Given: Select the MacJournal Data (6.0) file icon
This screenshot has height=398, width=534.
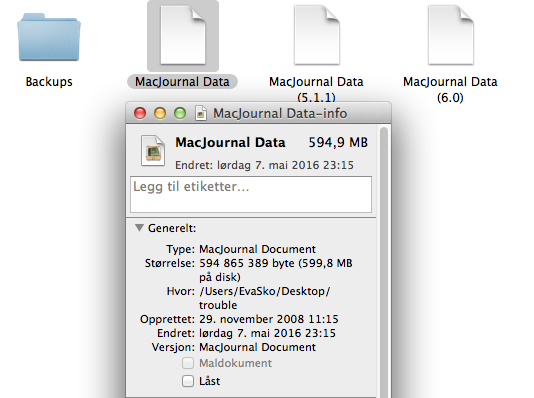Looking at the screenshot, I should tap(451, 35).
